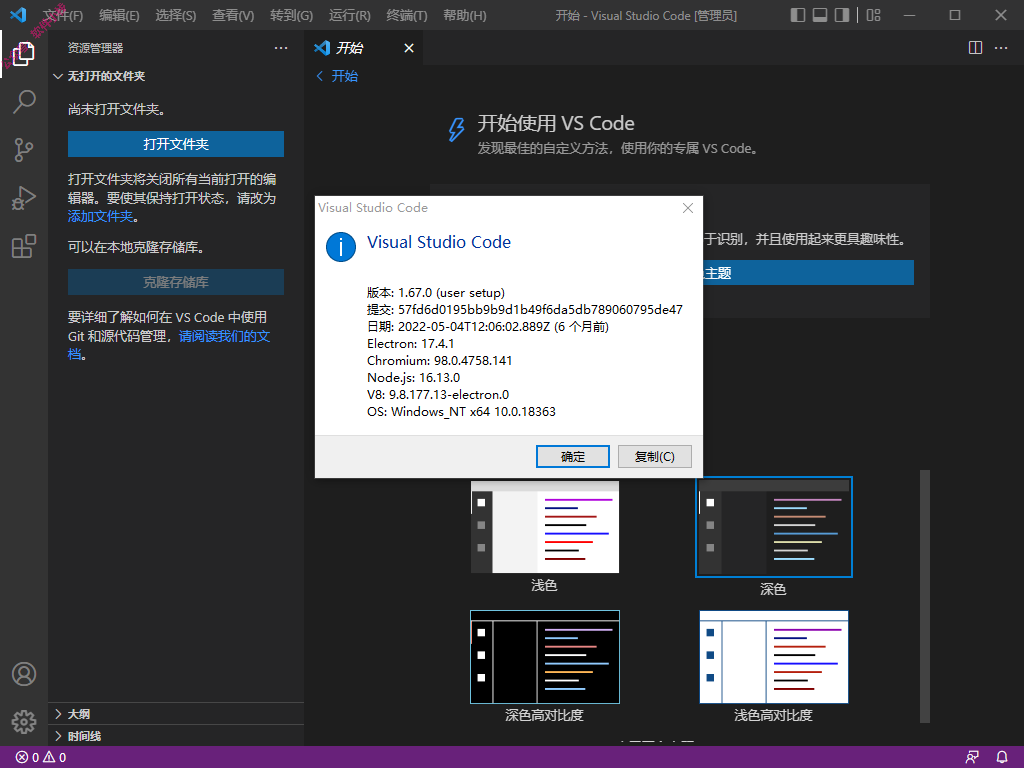Open the Search view in activity bar
This screenshot has height=768, width=1024.
24,102
